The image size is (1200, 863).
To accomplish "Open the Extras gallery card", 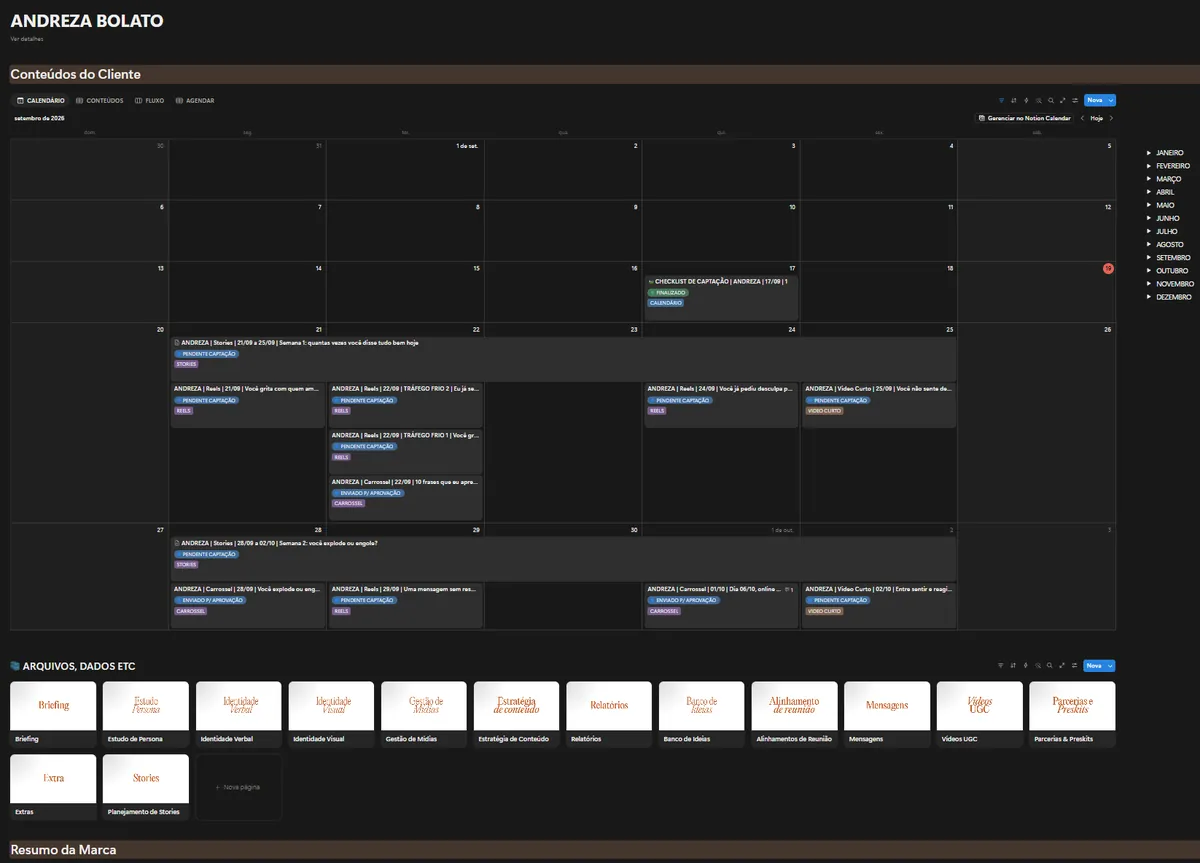I will click(53, 787).
